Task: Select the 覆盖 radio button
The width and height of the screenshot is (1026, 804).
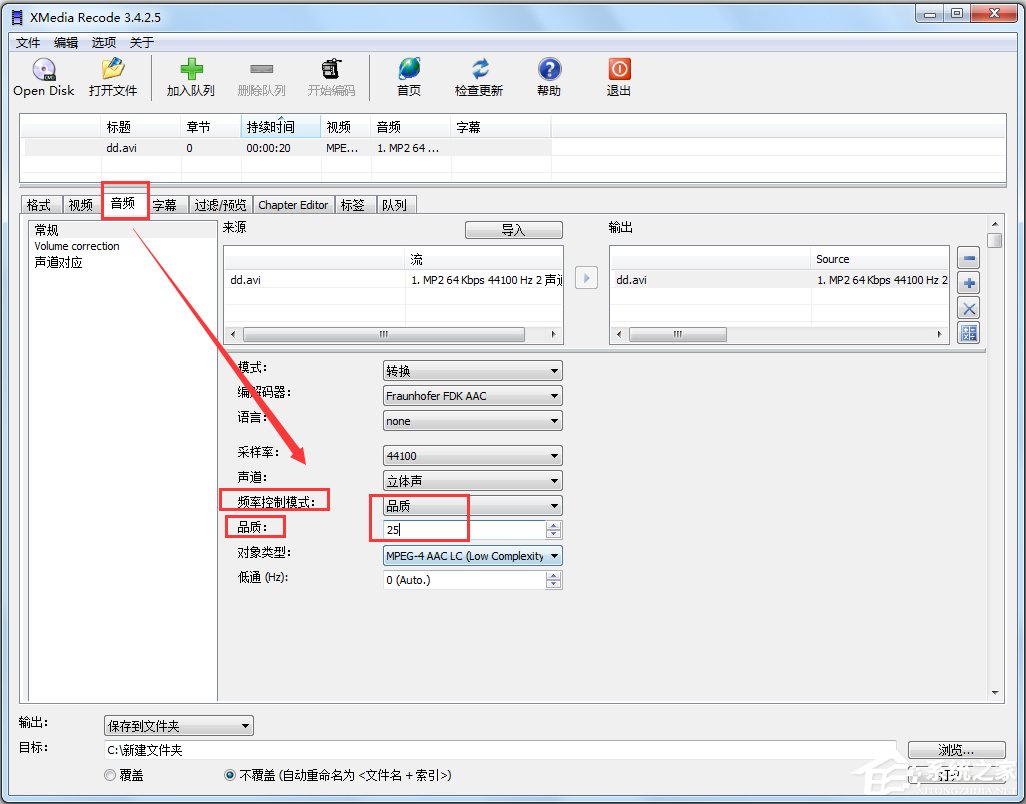Action: point(110,775)
